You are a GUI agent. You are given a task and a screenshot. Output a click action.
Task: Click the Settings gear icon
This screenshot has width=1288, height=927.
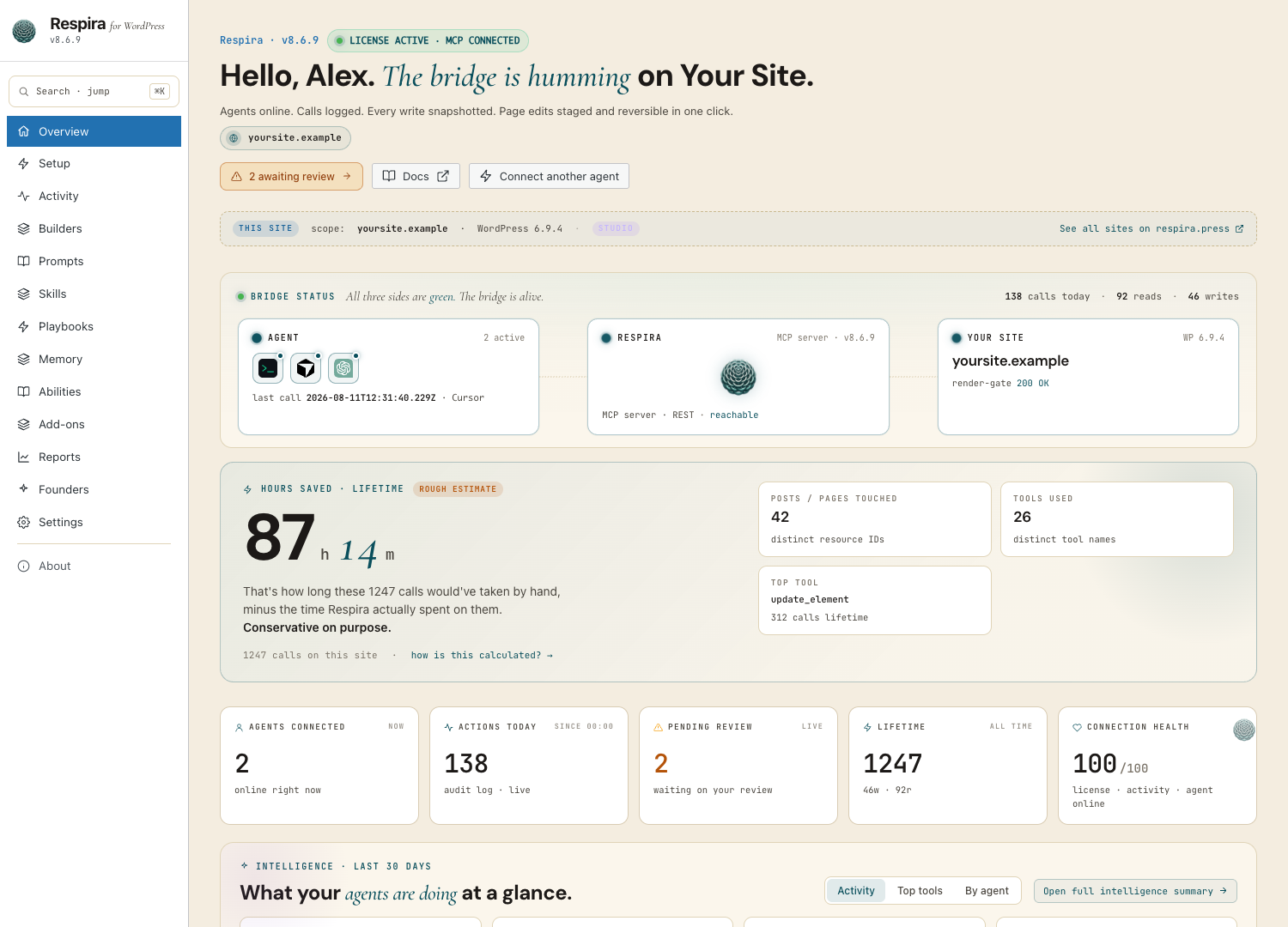(24, 523)
